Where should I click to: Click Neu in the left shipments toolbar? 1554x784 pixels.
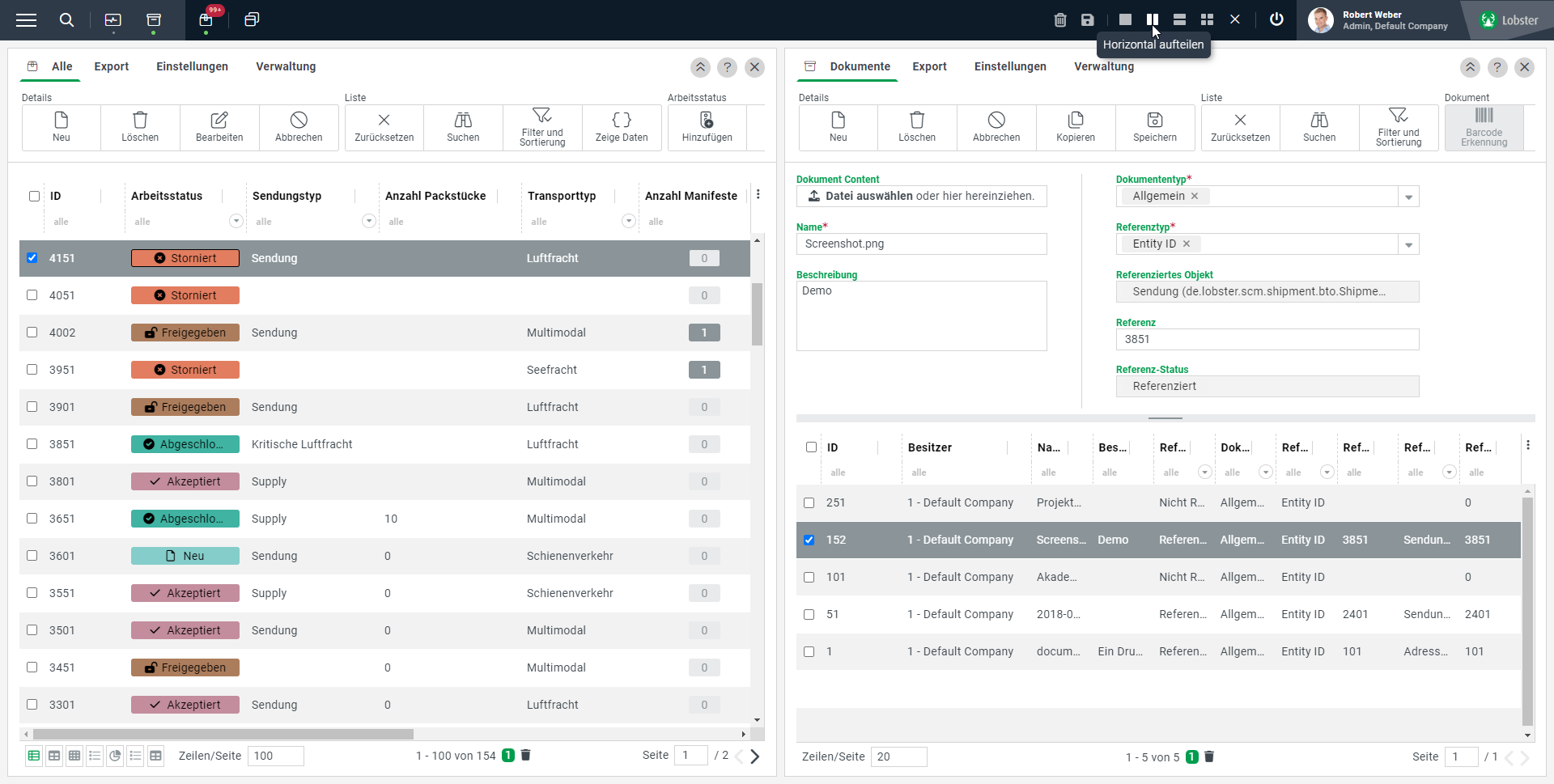(x=62, y=128)
